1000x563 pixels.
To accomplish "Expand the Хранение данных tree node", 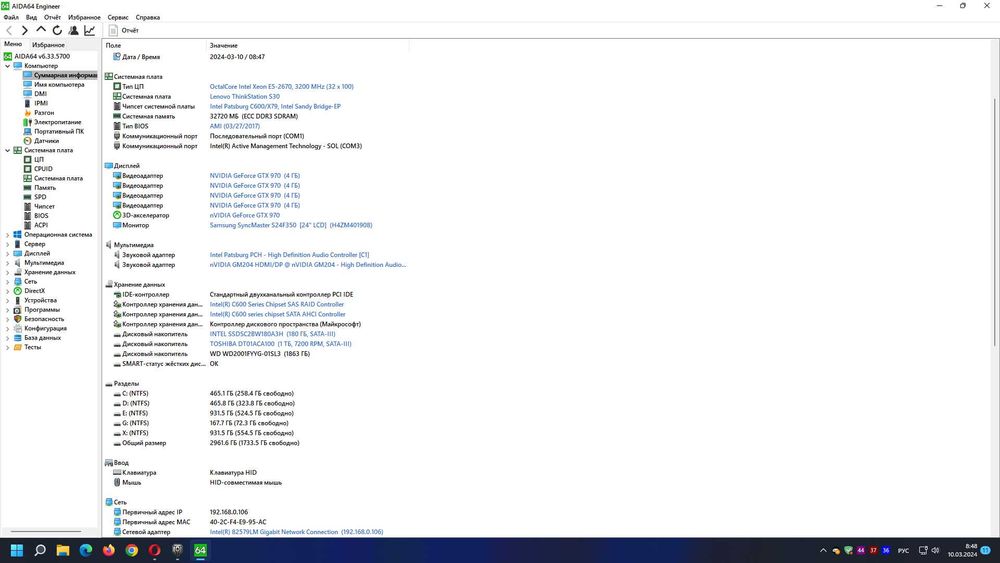I will click(8, 272).
